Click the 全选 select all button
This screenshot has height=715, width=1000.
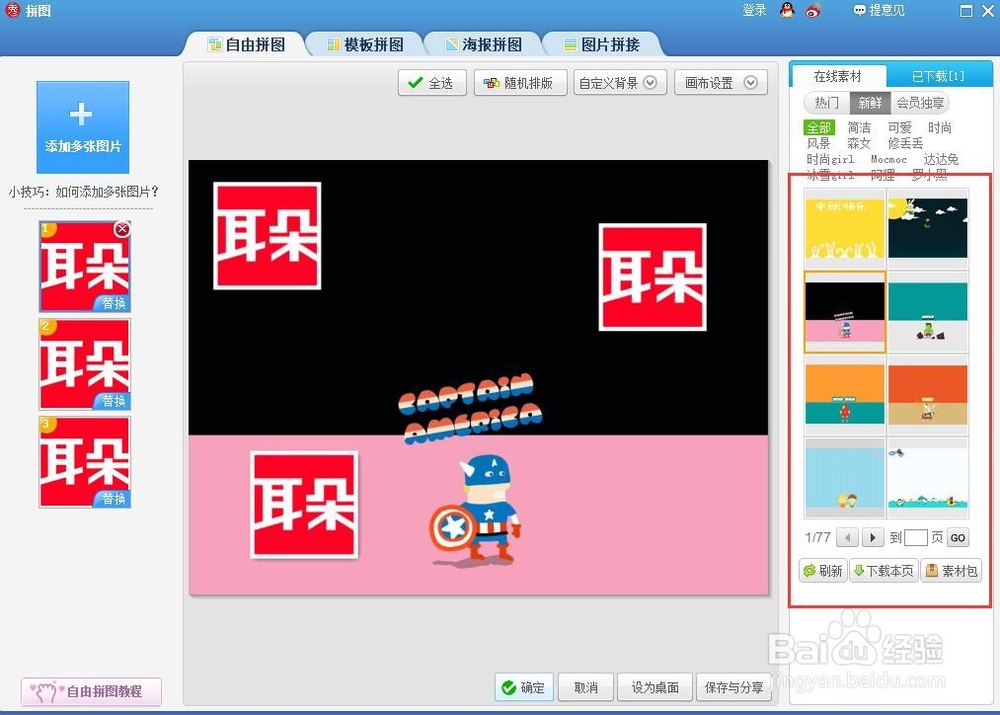click(x=432, y=83)
